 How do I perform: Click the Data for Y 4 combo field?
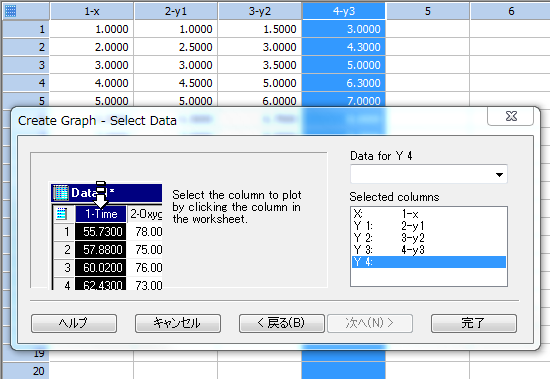coord(429,174)
